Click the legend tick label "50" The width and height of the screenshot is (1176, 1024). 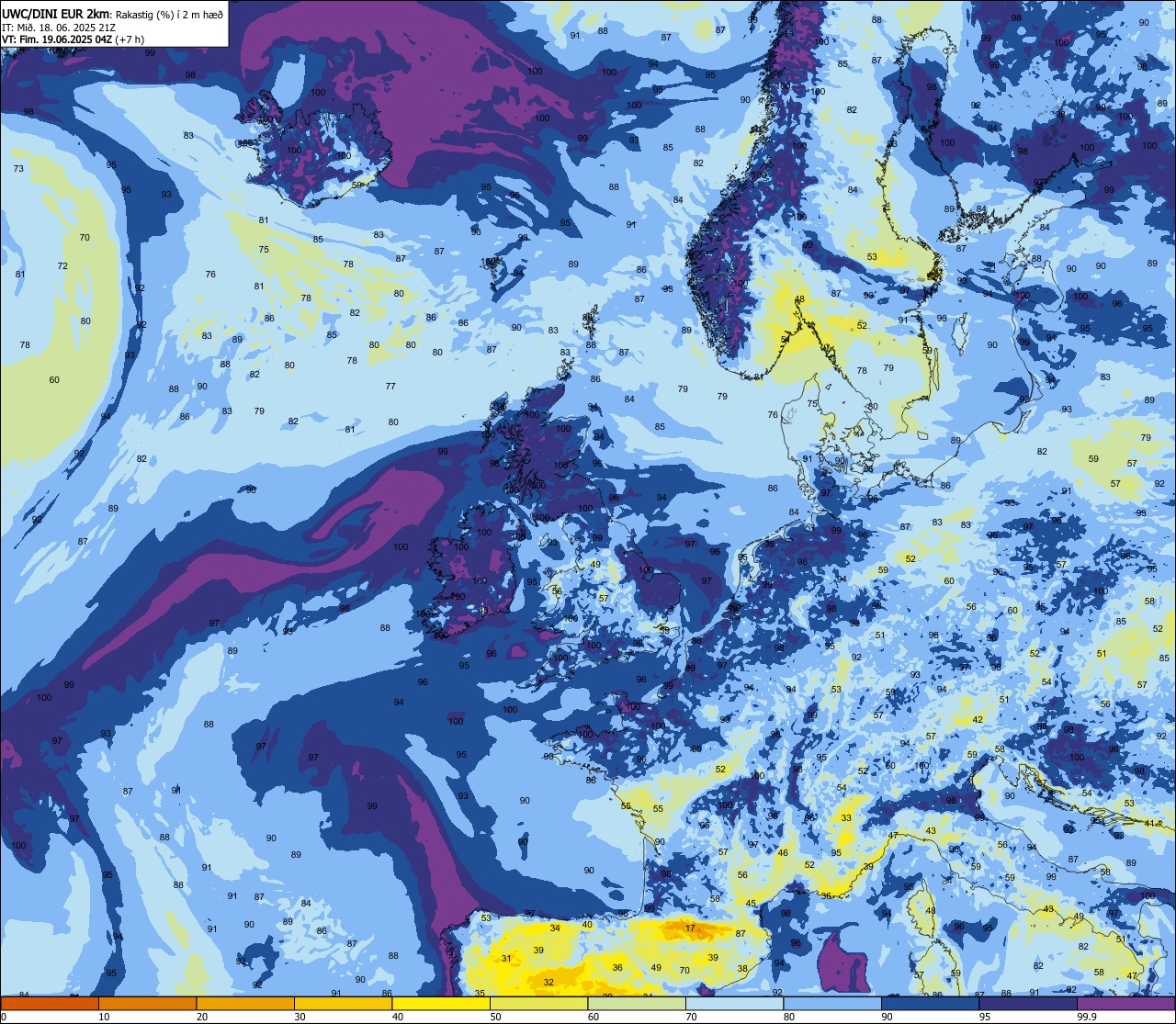click(x=495, y=1017)
